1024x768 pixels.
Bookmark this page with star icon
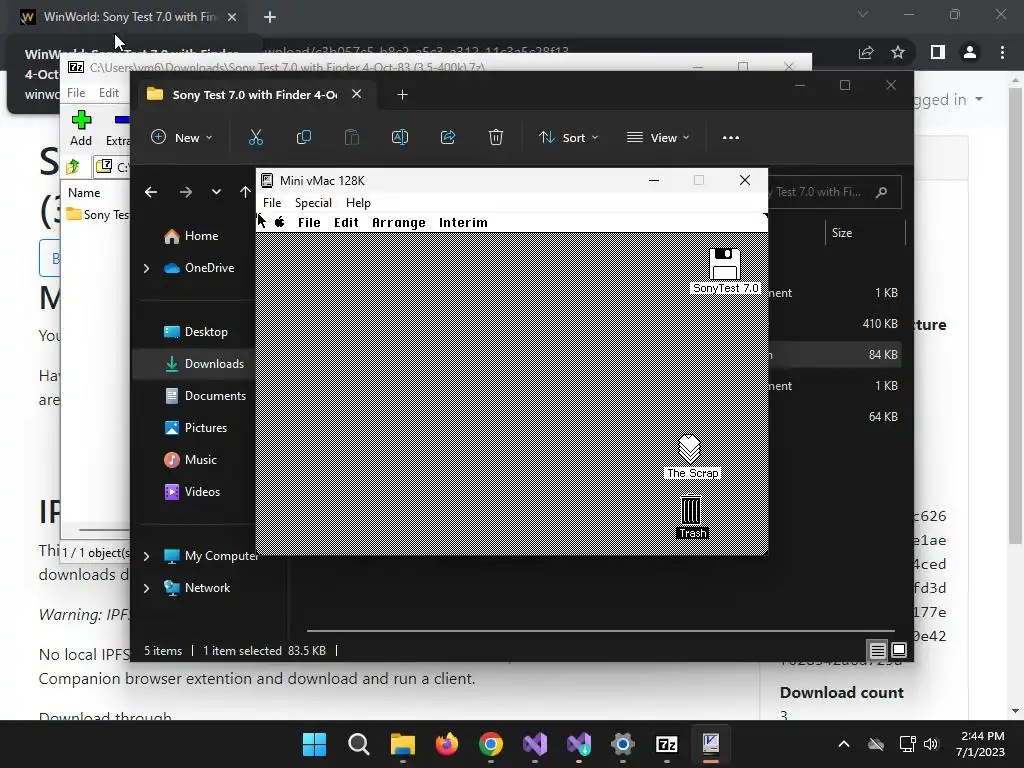[898, 52]
